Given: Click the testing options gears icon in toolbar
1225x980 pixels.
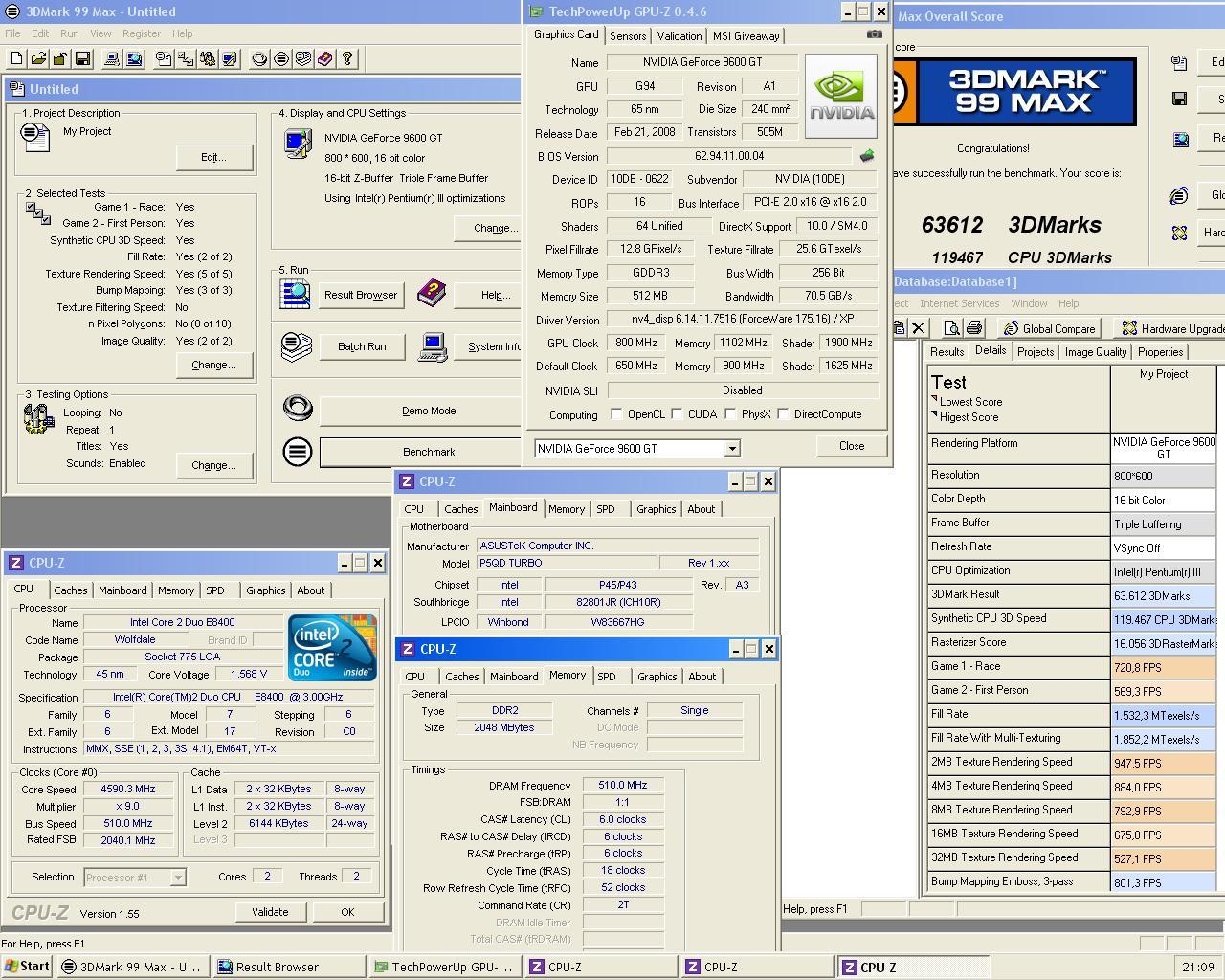Looking at the screenshot, I should tap(208, 59).
